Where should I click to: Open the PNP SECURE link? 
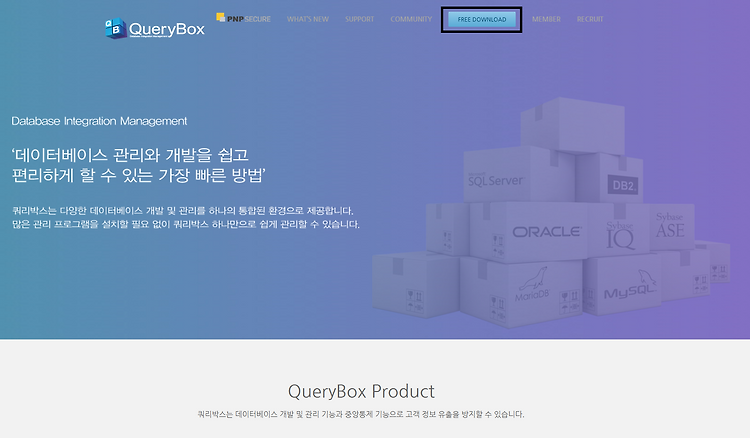(x=243, y=19)
